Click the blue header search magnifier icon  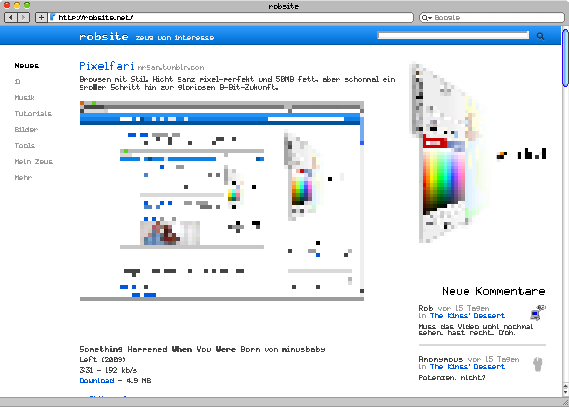540,36
